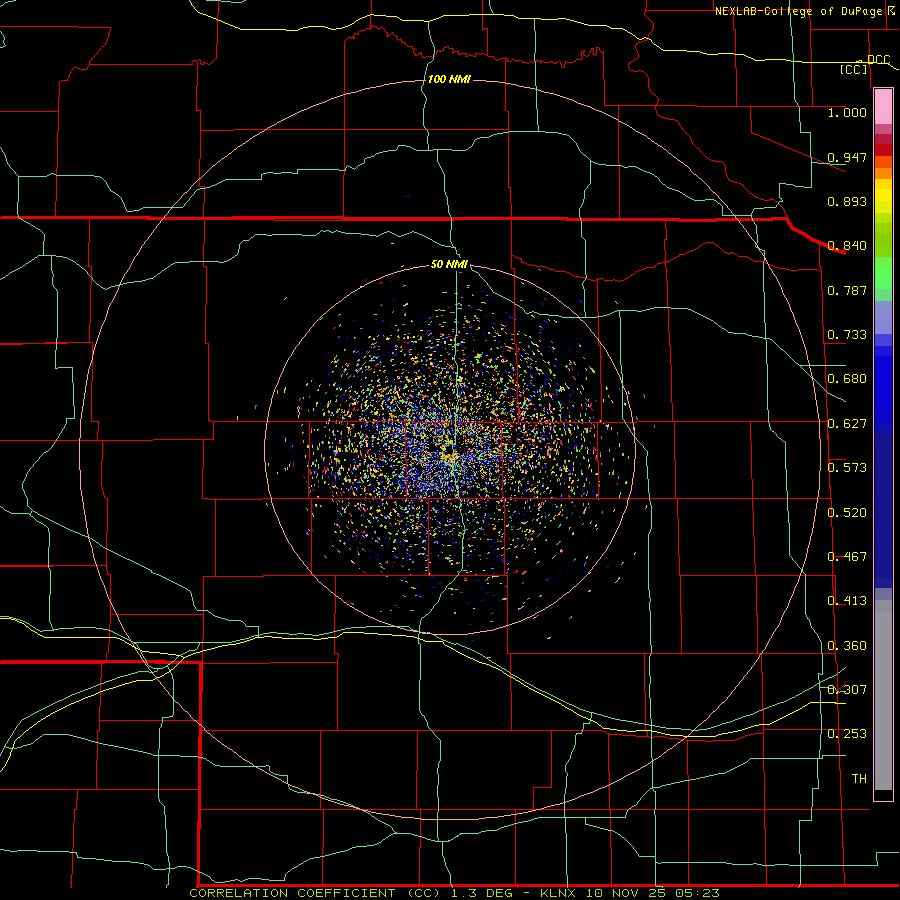Image resolution: width=900 pixels, height=900 pixels.
Task: Select the 0.840 scale value
Action: 847,246
